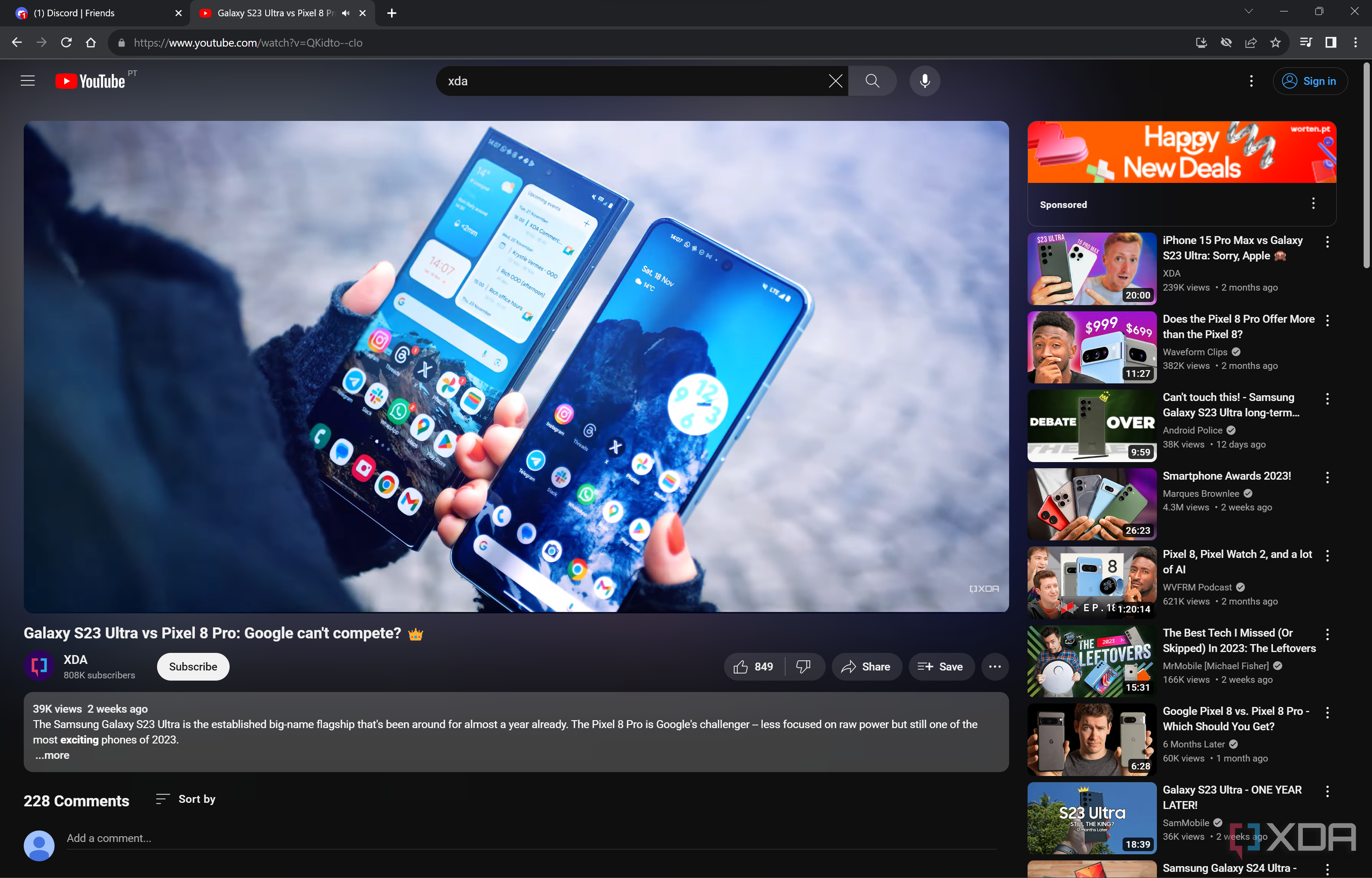Screen dimensions: 1372x878
Task: Click the eye-slash tracking icon in address bar
Action: 1226,43
